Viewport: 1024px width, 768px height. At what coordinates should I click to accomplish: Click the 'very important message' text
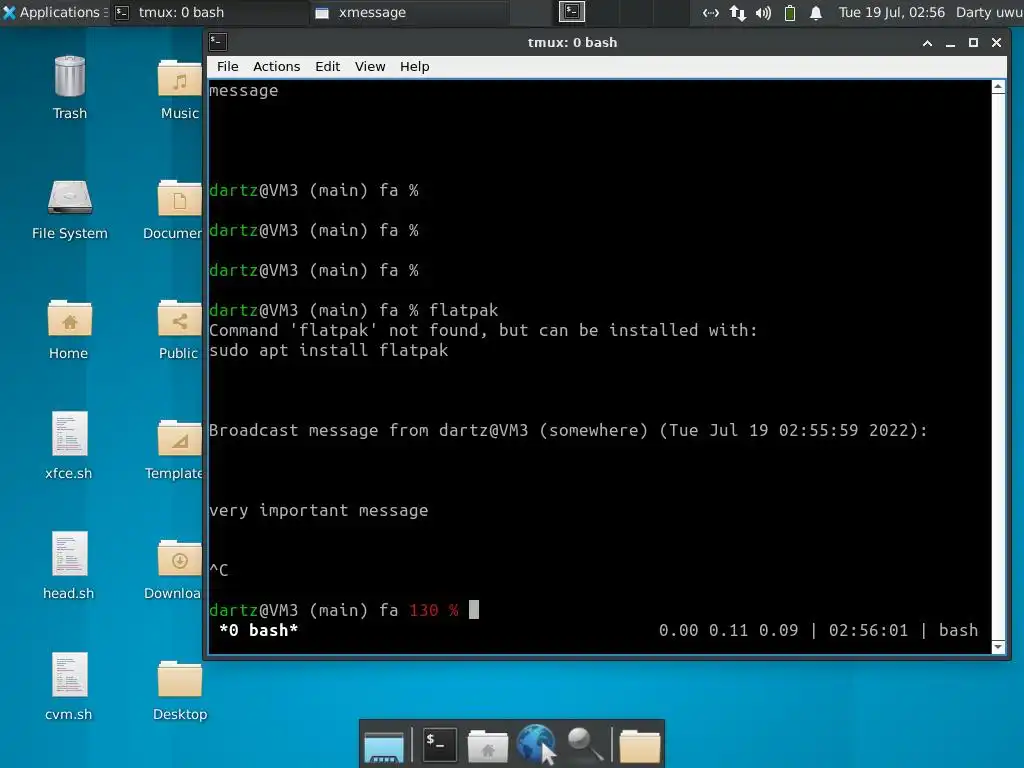click(319, 511)
